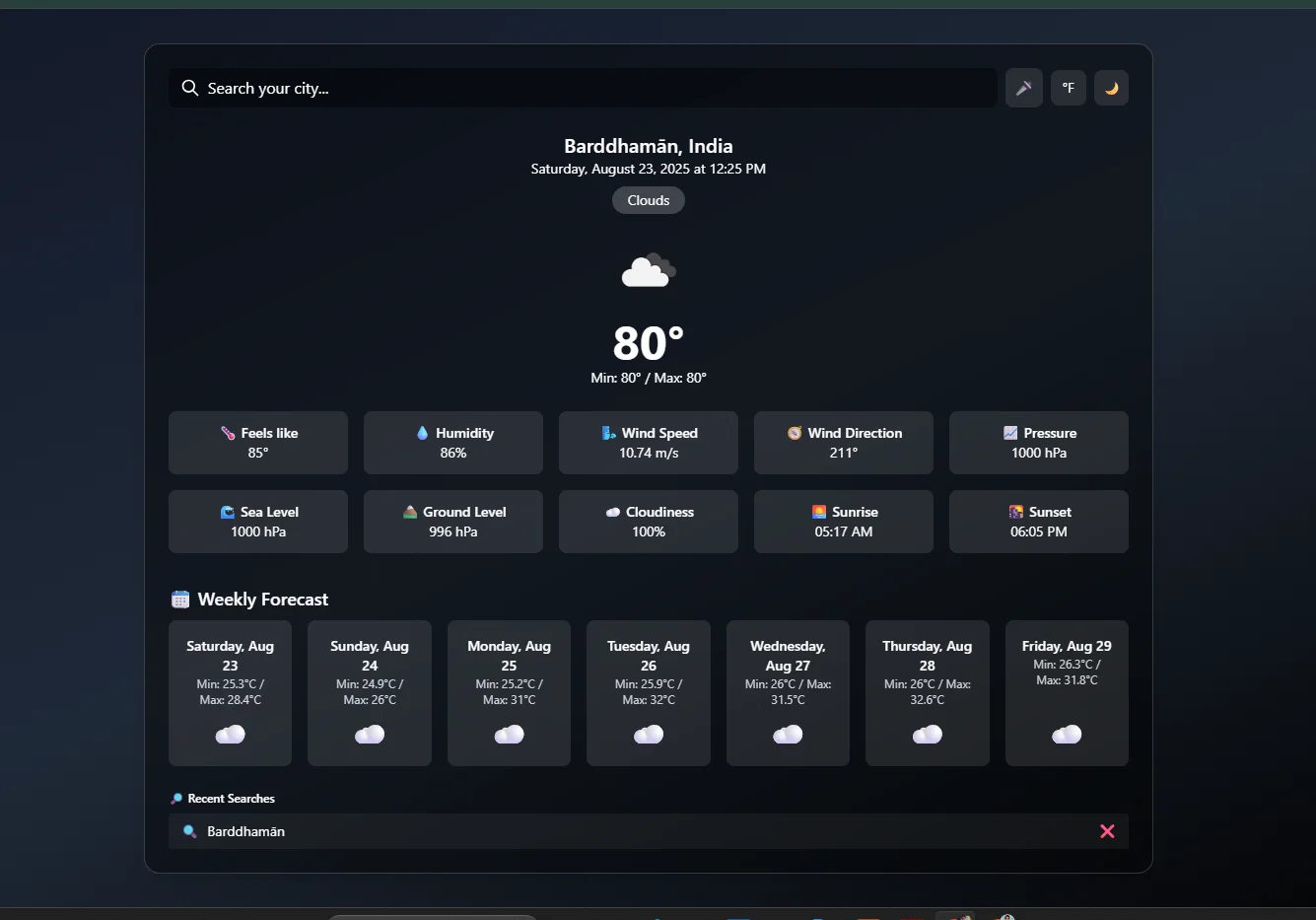
Task: Open the Friday, Aug 29 forecast card
Action: [x=1066, y=692]
